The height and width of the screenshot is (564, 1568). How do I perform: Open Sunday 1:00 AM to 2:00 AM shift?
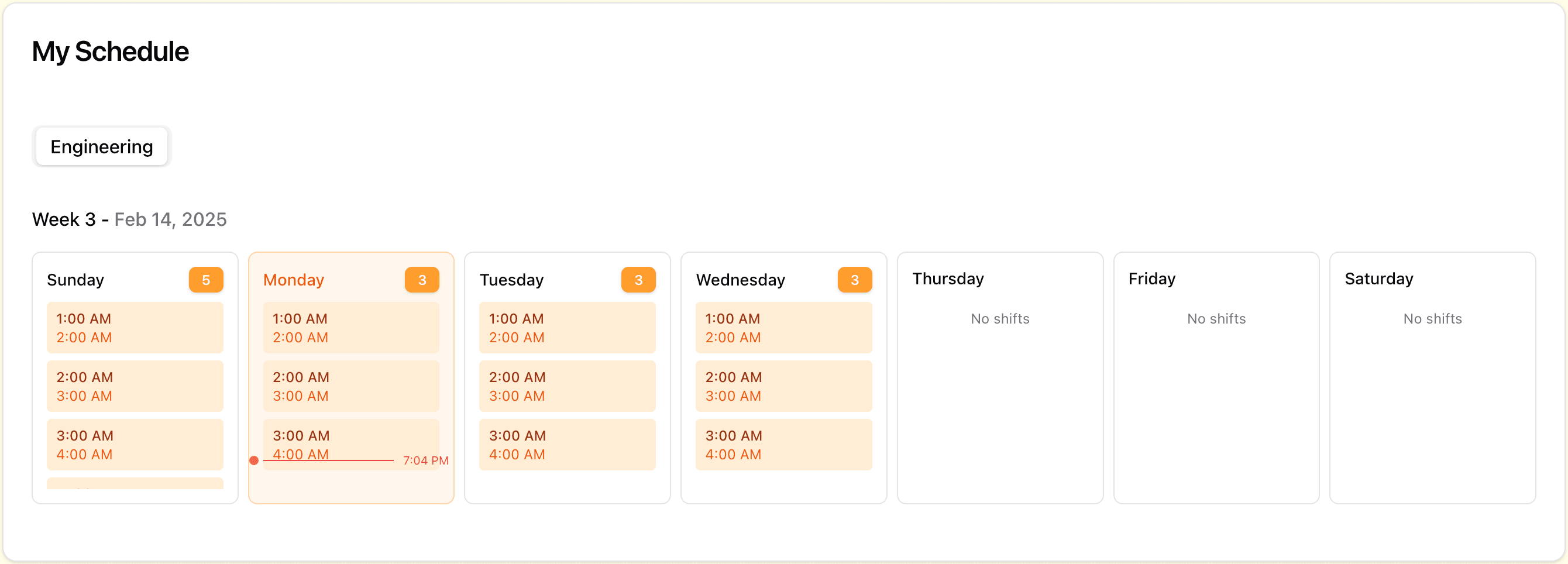tap(135, 328)
